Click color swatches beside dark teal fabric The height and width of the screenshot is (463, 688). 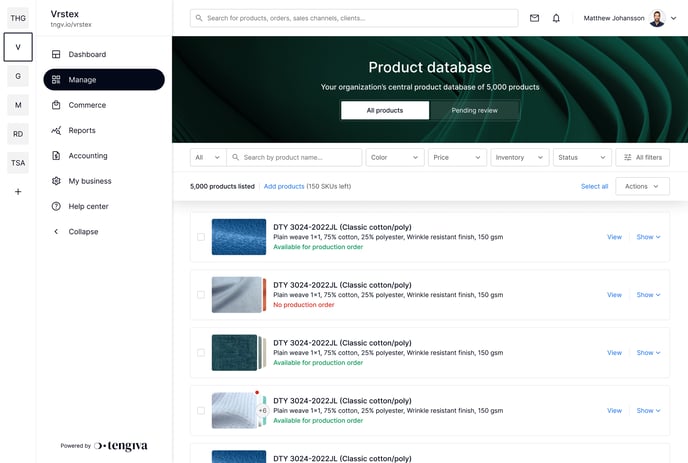[x=262, y=353]
